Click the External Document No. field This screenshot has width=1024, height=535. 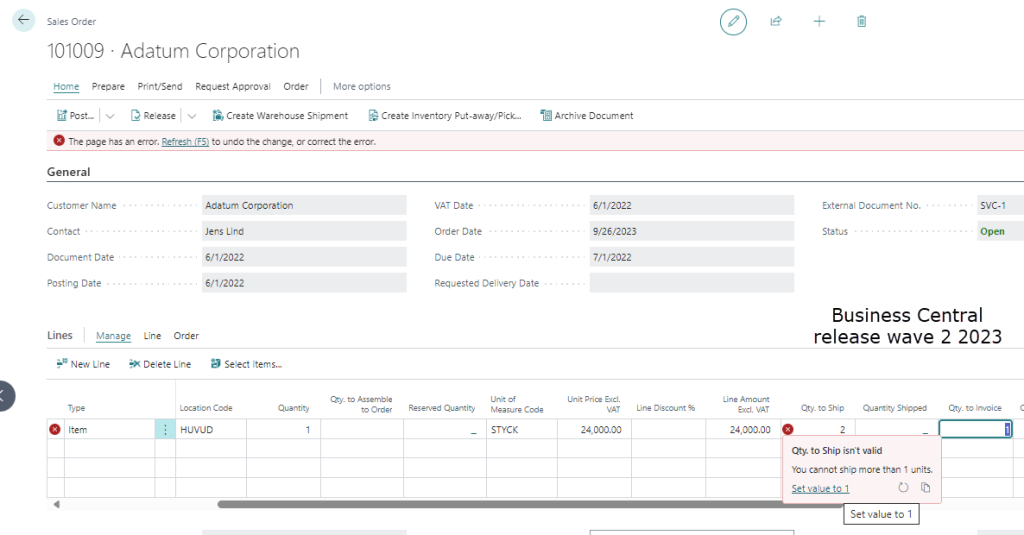[1000, 205]
